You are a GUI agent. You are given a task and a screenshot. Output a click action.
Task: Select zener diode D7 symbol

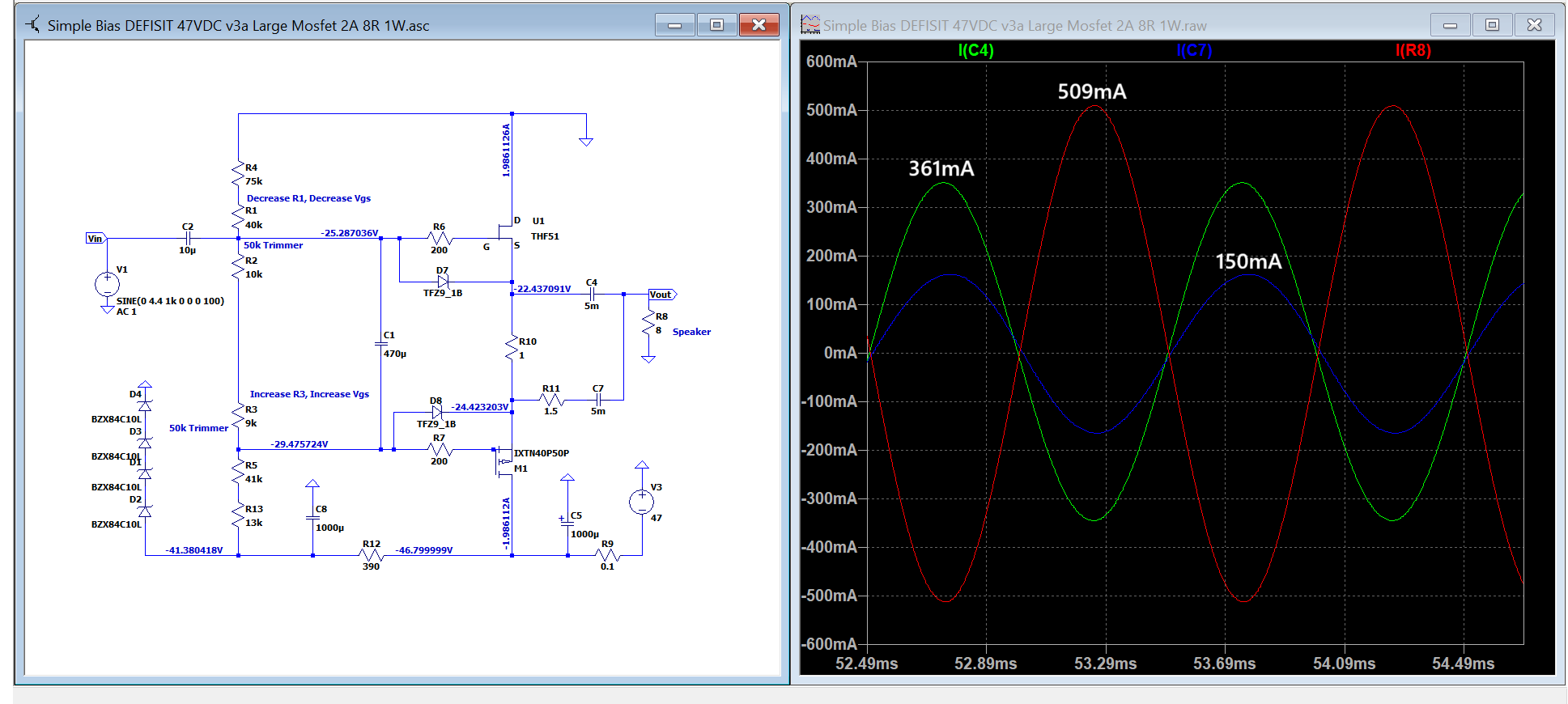[x=442, y=282]
